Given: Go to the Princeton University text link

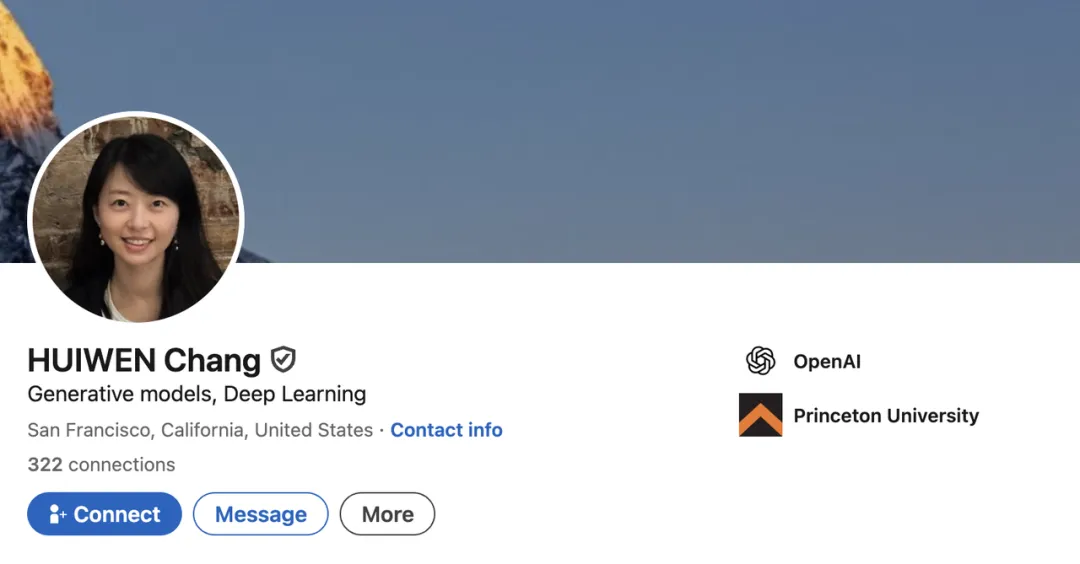Looking at the screenshot, I should point(886,415).
